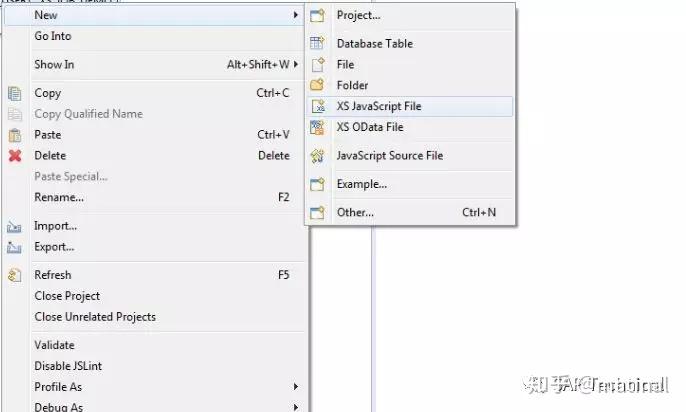Click the XS OData File icon

pyautogui.click(x=317, y=127)
